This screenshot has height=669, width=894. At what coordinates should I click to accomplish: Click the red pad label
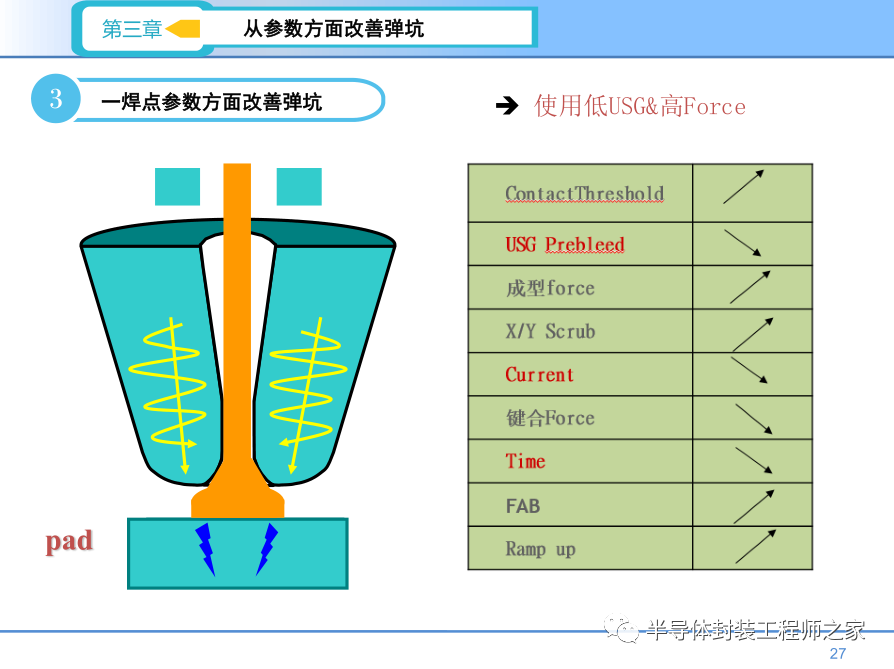69,541
